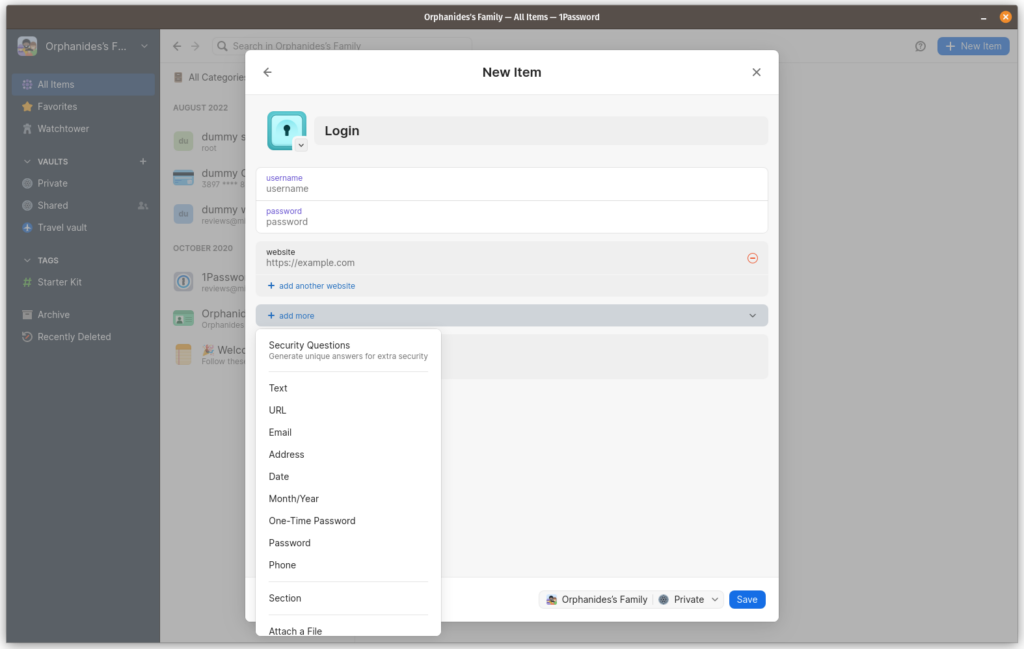Click the Shared vault people icon
The width and height of the screenshot is (1024, 649).
[x=143, y=206]
